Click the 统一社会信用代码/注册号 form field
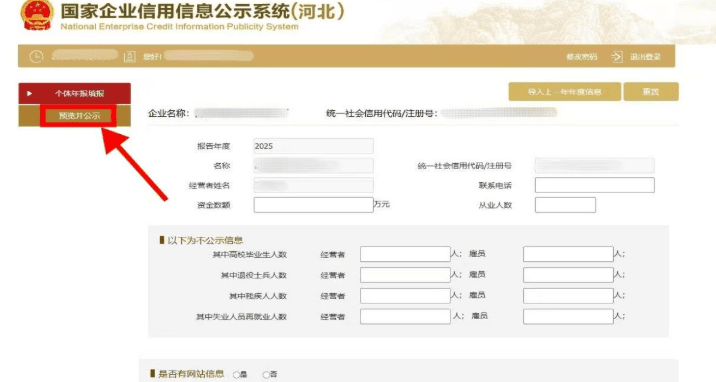 point(595,165)
